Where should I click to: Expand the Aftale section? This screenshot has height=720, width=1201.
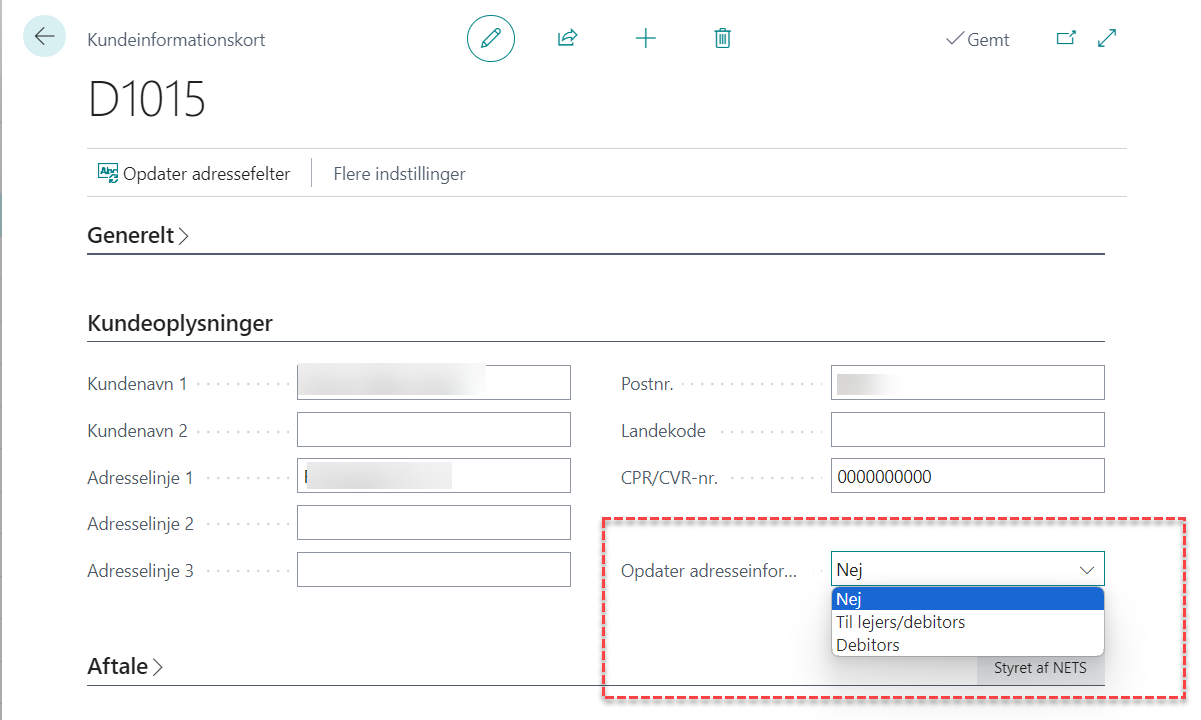pyautogui.click(x=125, y=666)
